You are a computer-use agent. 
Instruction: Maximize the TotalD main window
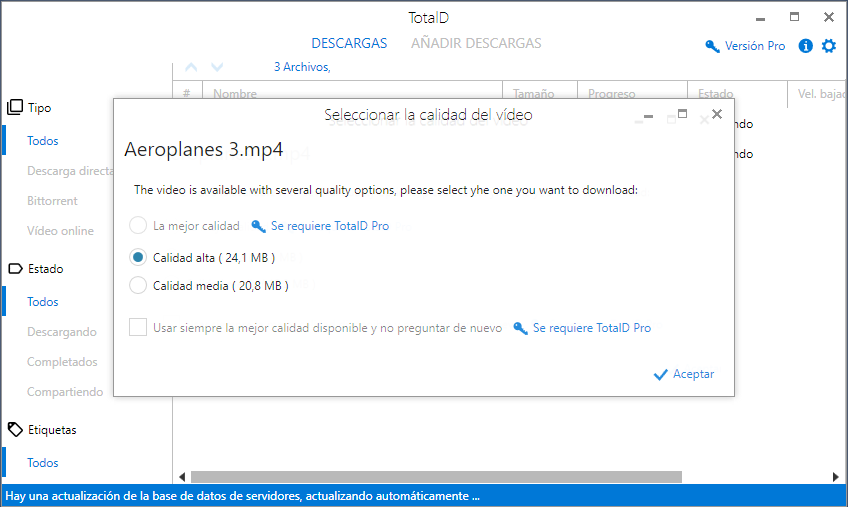794,17
